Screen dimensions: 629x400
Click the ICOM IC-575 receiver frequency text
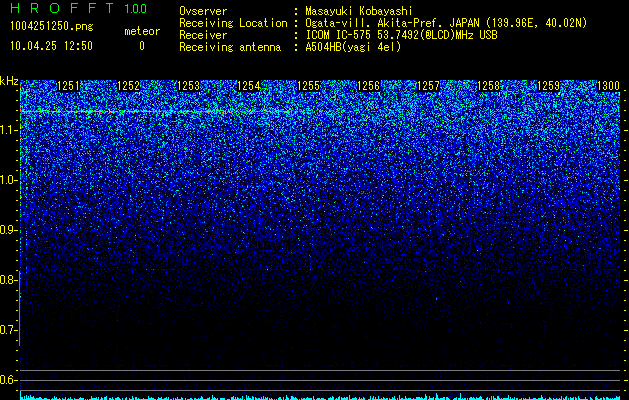(x=402, y=35)
